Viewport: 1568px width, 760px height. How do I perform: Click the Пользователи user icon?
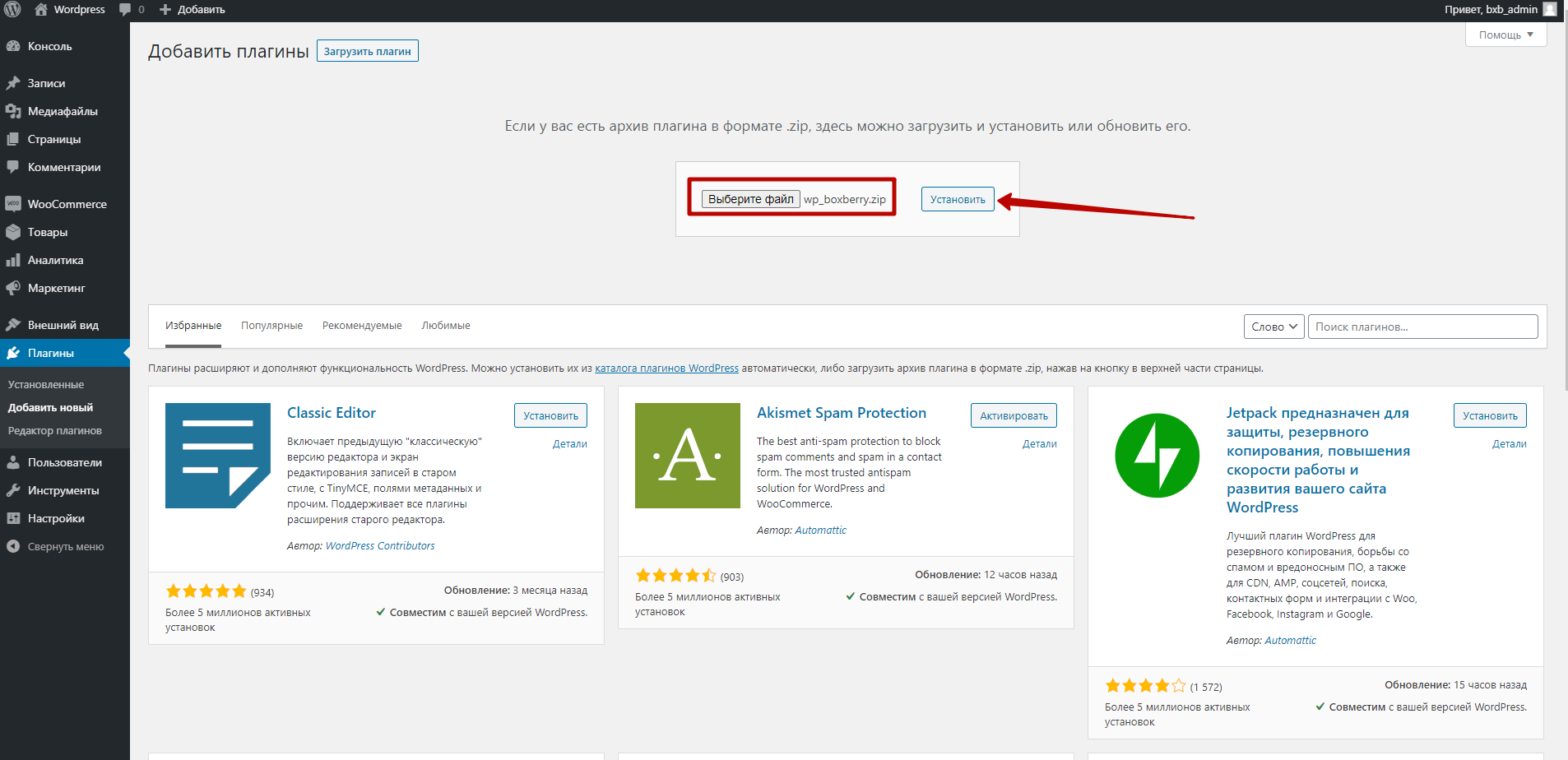[13, 462]
